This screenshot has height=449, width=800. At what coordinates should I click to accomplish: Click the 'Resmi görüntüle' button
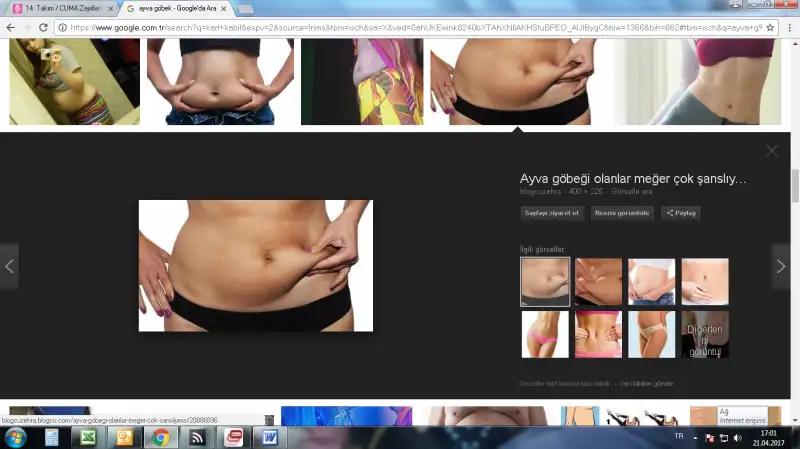click(x=622, y=213)
